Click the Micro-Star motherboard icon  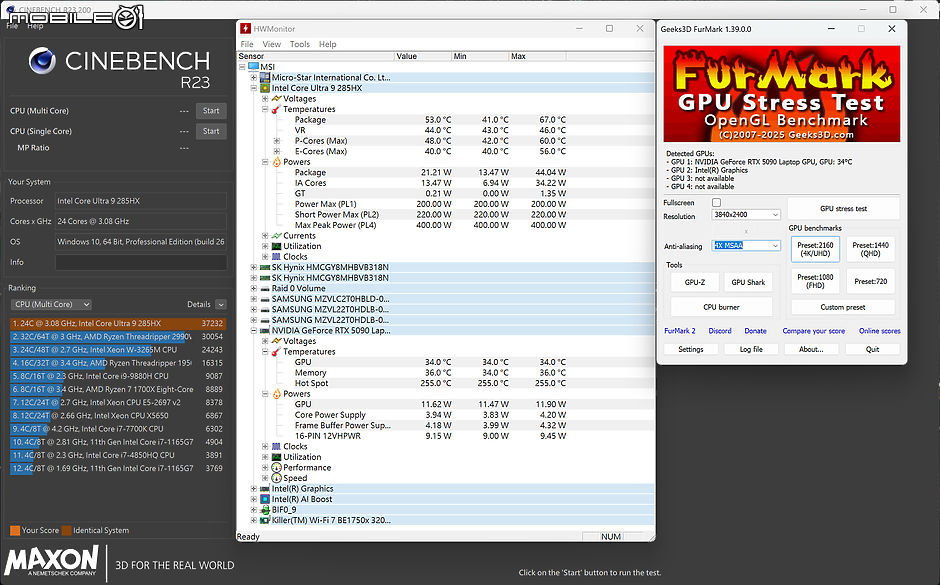click(x=265, y=77)
